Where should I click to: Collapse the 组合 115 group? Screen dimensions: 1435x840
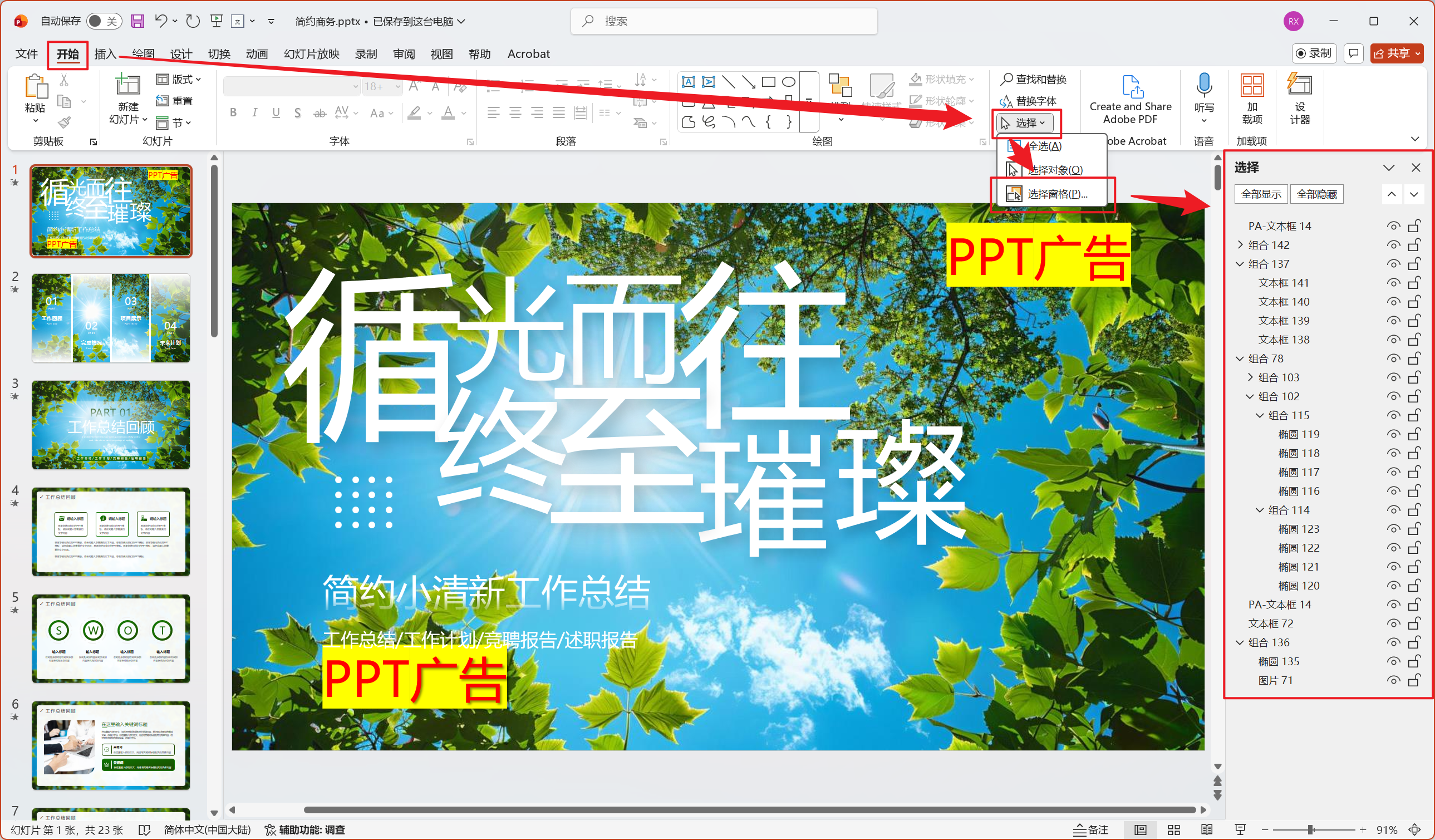point(1260,415)
